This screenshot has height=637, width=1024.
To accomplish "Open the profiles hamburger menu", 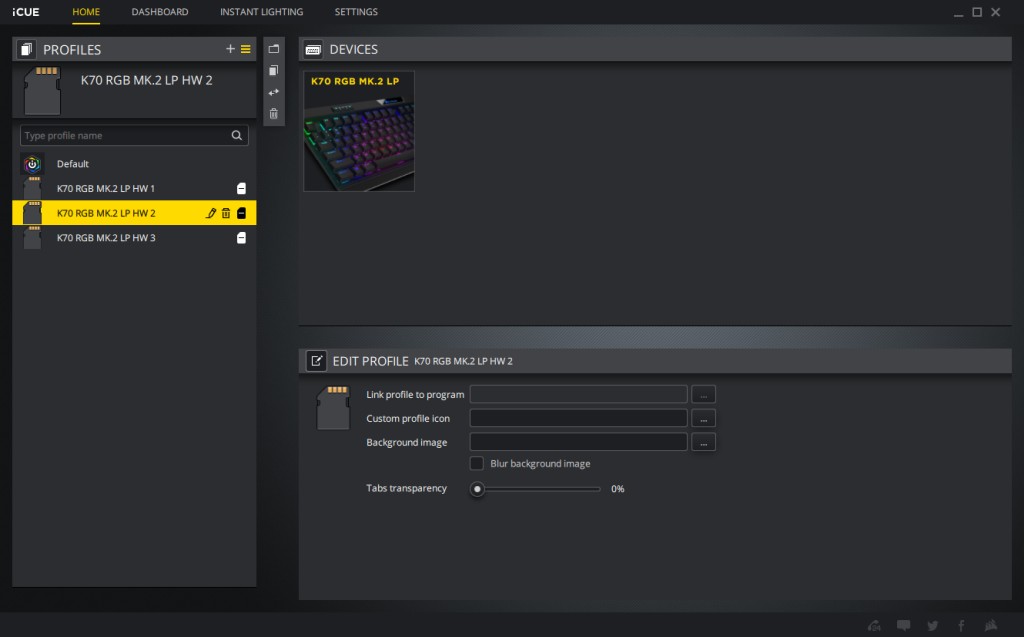I will (245, 49).
